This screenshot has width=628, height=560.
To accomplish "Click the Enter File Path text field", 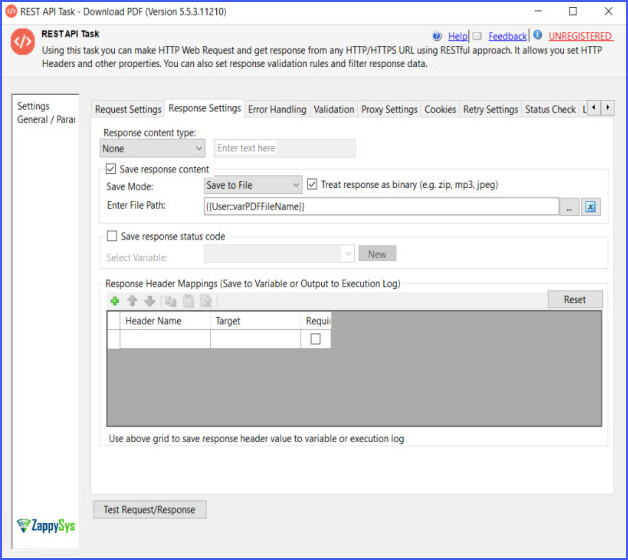I will pos(381,207).
